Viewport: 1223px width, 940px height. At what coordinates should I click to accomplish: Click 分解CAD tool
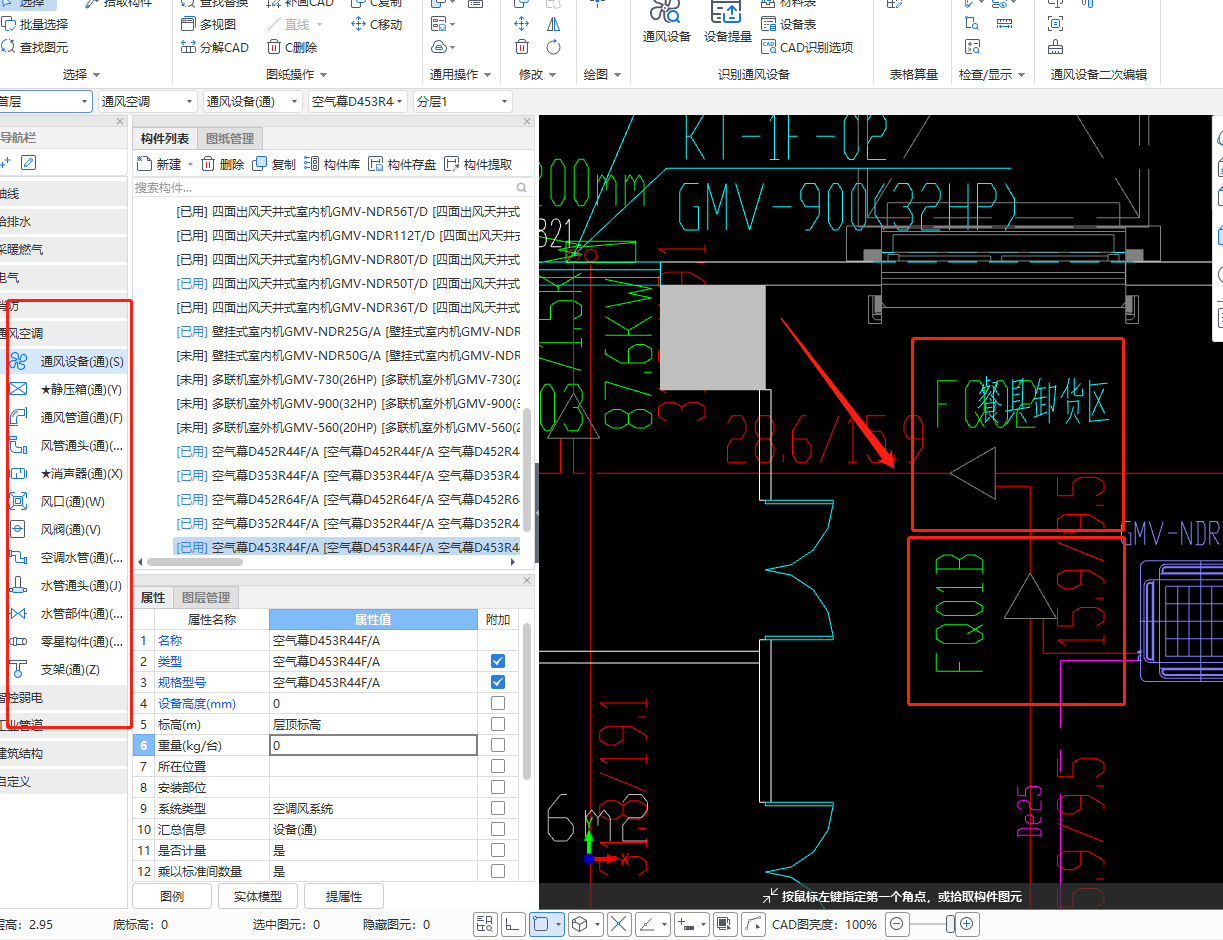pos(215,47)
